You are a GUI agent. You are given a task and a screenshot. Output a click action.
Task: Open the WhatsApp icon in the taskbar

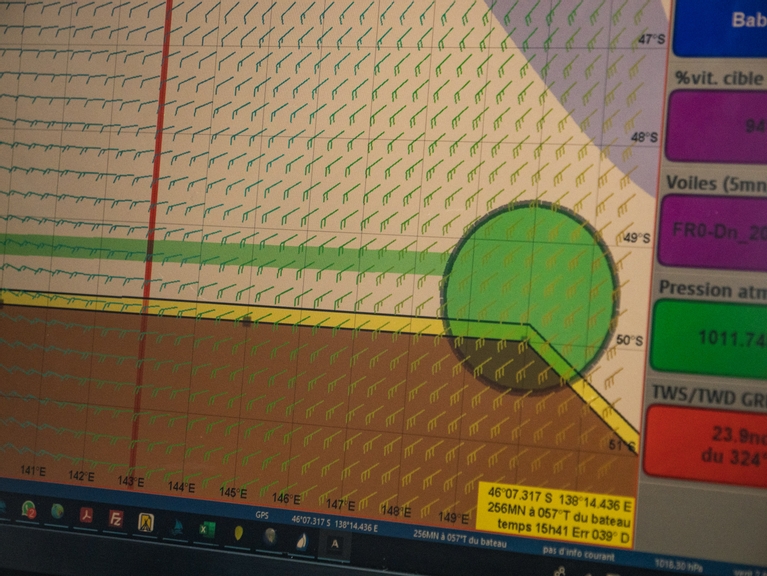click(x=30, y=509)
